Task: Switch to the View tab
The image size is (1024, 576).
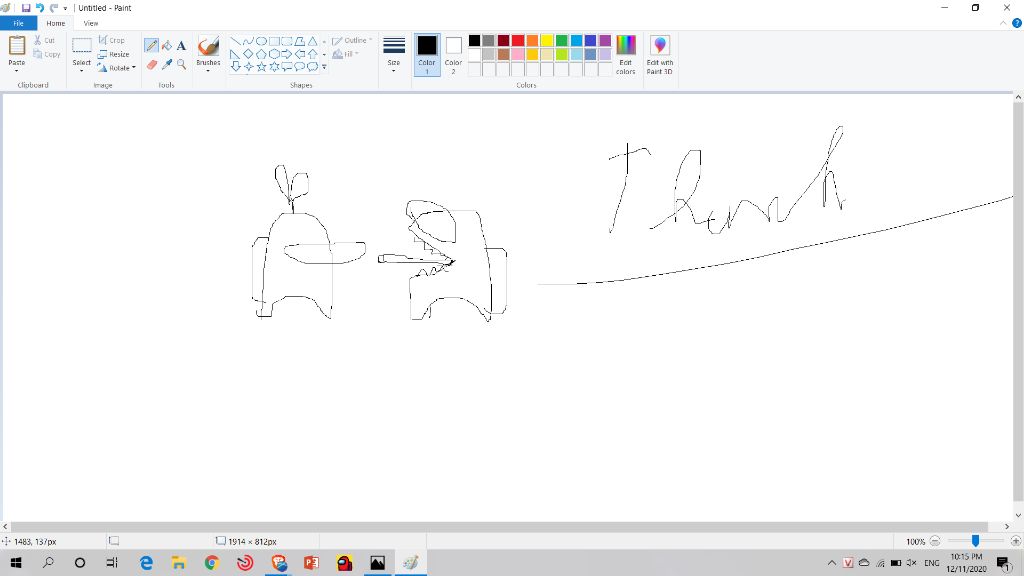Action: click(x=91, y=23)
